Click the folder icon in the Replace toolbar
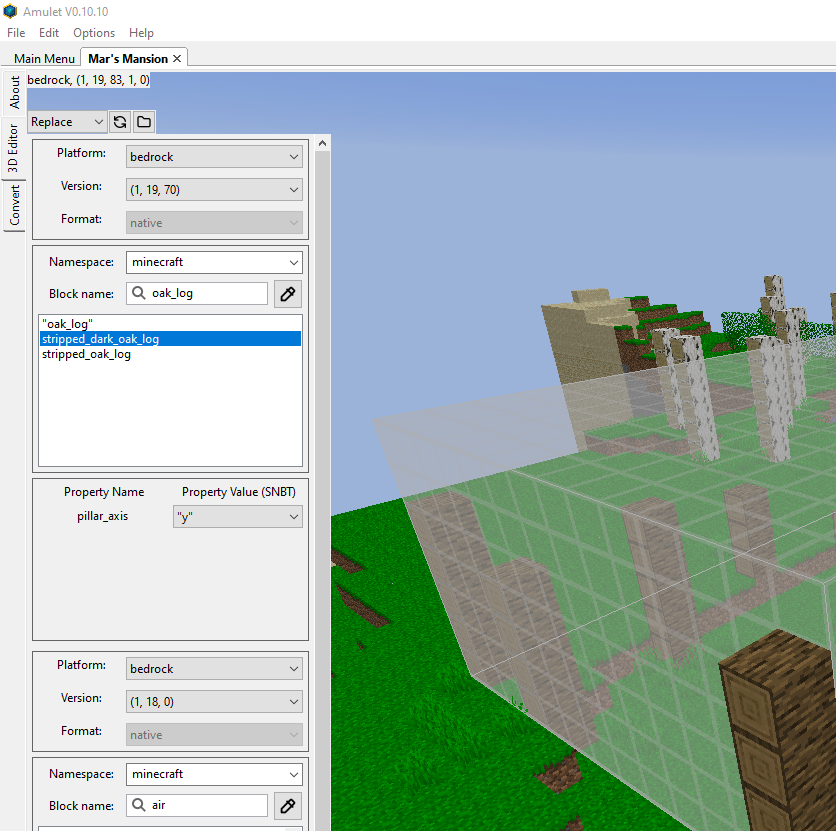Screen dimensions: 836x831 [143, 121]
